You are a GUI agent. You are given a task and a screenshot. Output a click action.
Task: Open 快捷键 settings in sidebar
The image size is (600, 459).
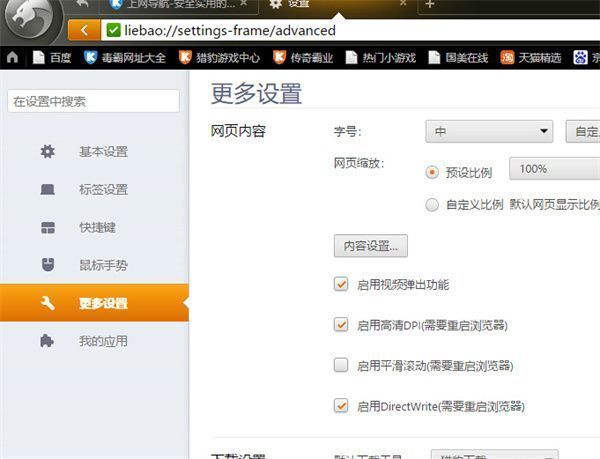tap(97, 228)
